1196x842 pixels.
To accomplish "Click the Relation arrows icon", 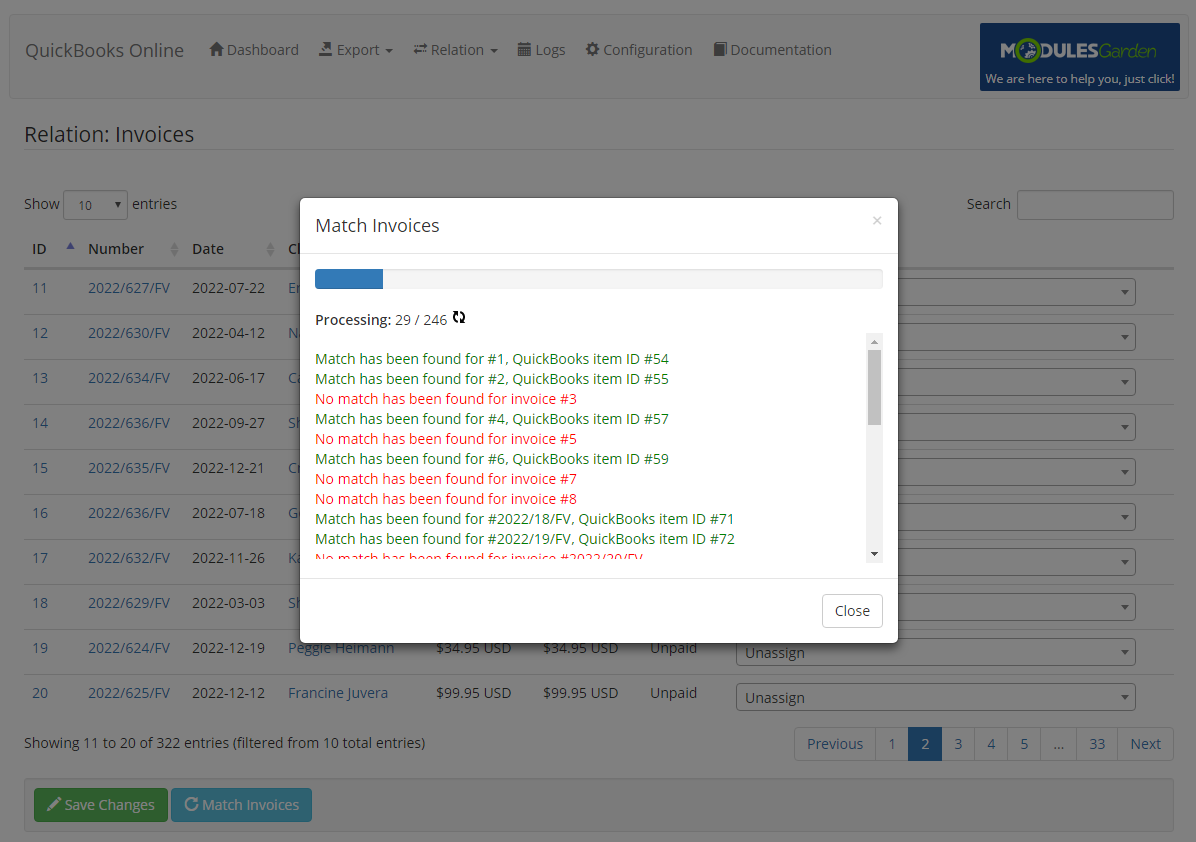I will tap(420, 50).
